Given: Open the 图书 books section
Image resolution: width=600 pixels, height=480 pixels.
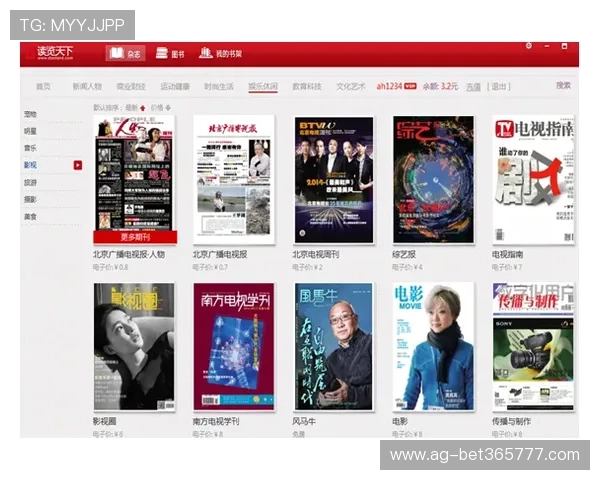Looking at the screenshot, I should click(x=170, y=54).
